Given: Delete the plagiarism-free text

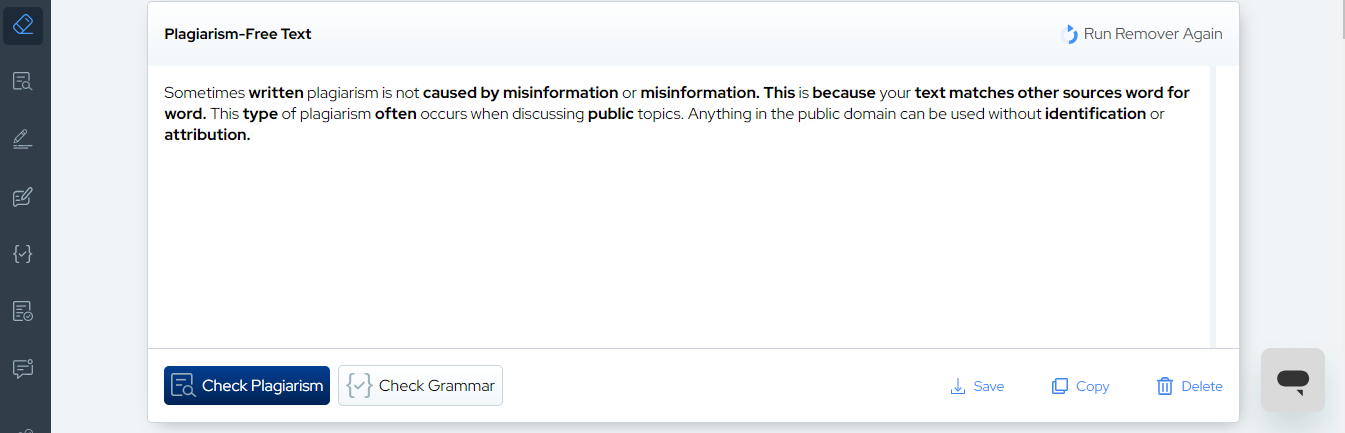Looking at the screenshot, I should point(1189,386).
